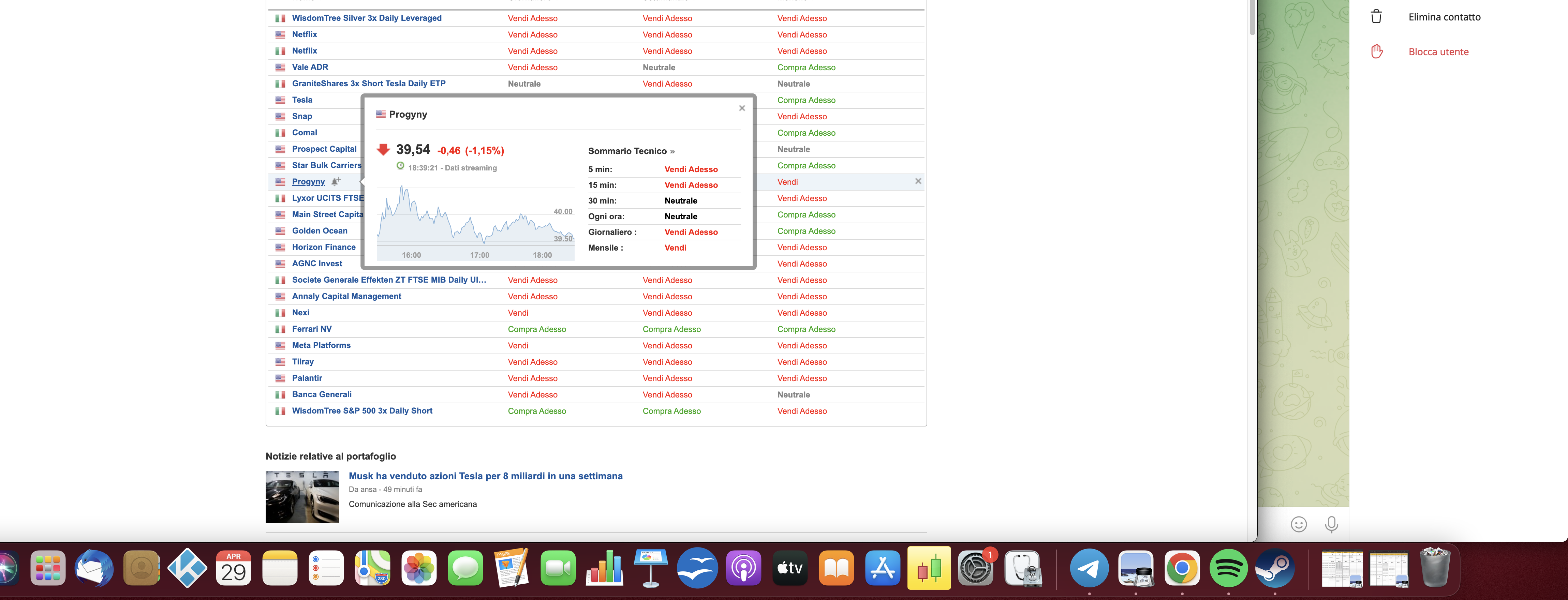Open the Nexi stock link
The height and width of the screenshot is (600, 1568).
tap(301, 313)
